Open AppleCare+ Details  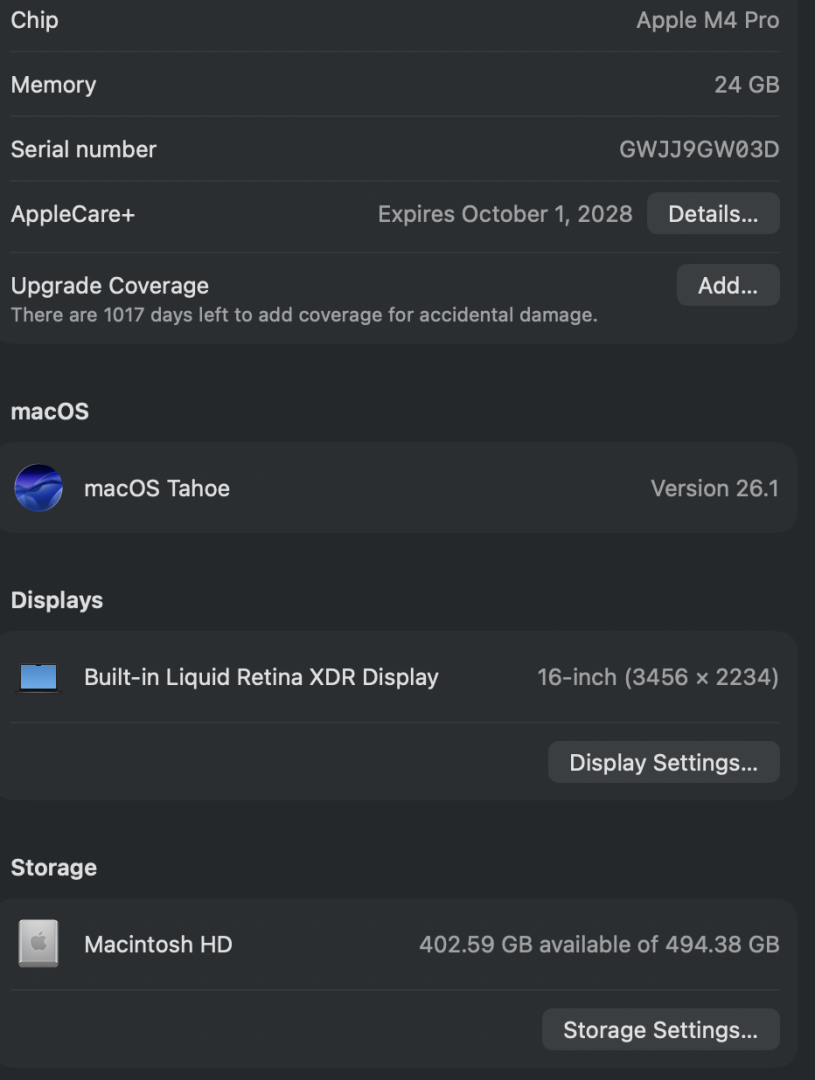[712, 214]
